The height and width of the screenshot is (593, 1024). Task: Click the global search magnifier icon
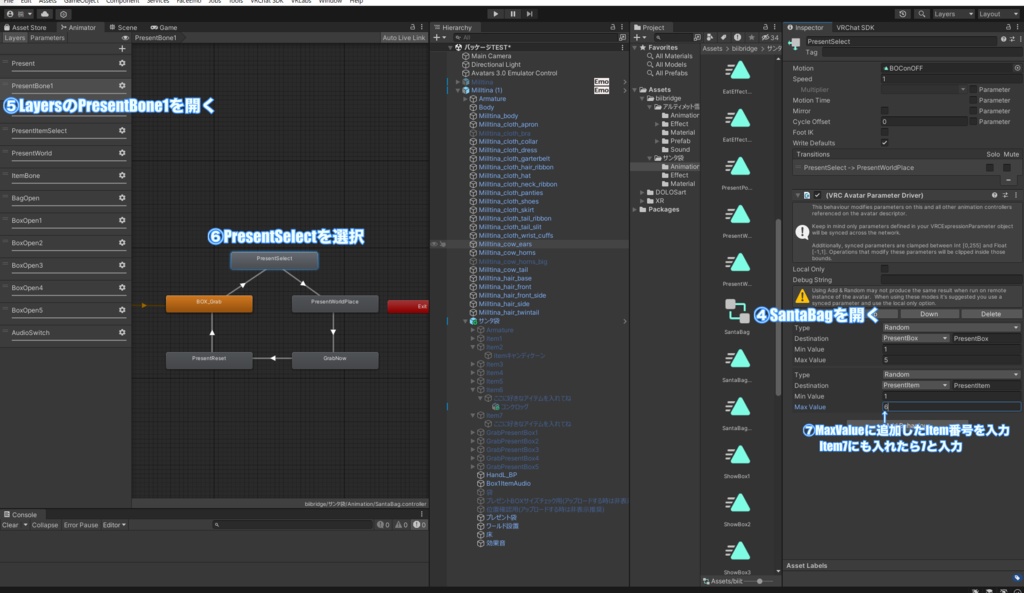pos(922,14)
